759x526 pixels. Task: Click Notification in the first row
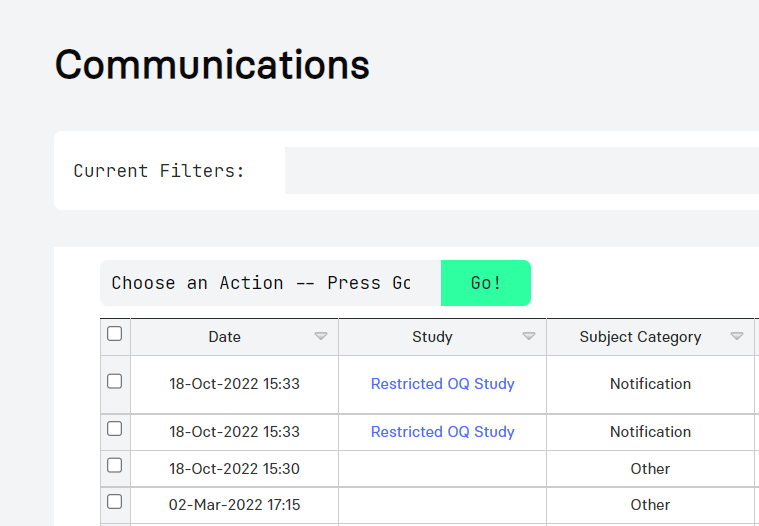[650, 384]
